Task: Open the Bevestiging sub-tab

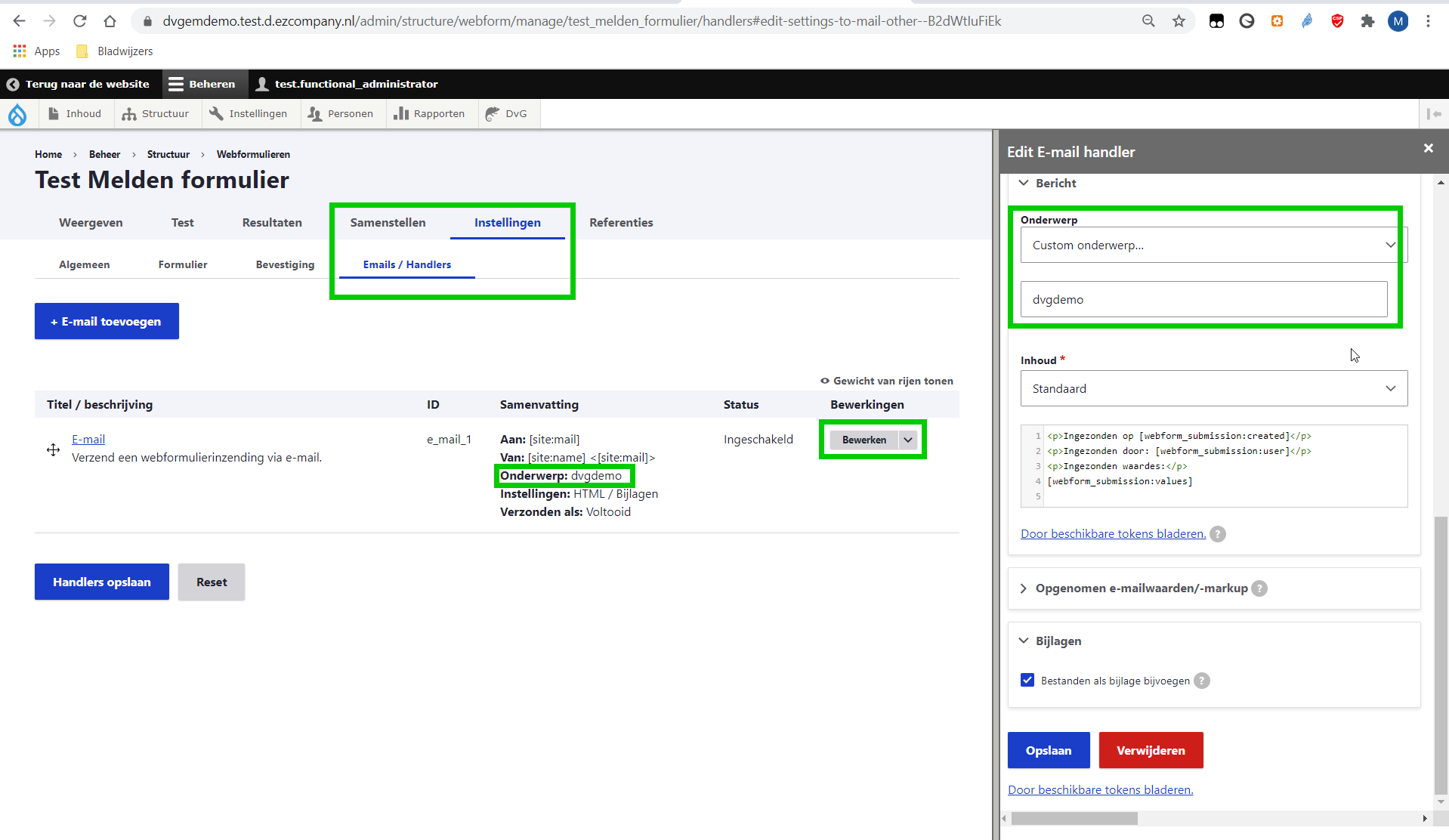Action: (285, 264)
